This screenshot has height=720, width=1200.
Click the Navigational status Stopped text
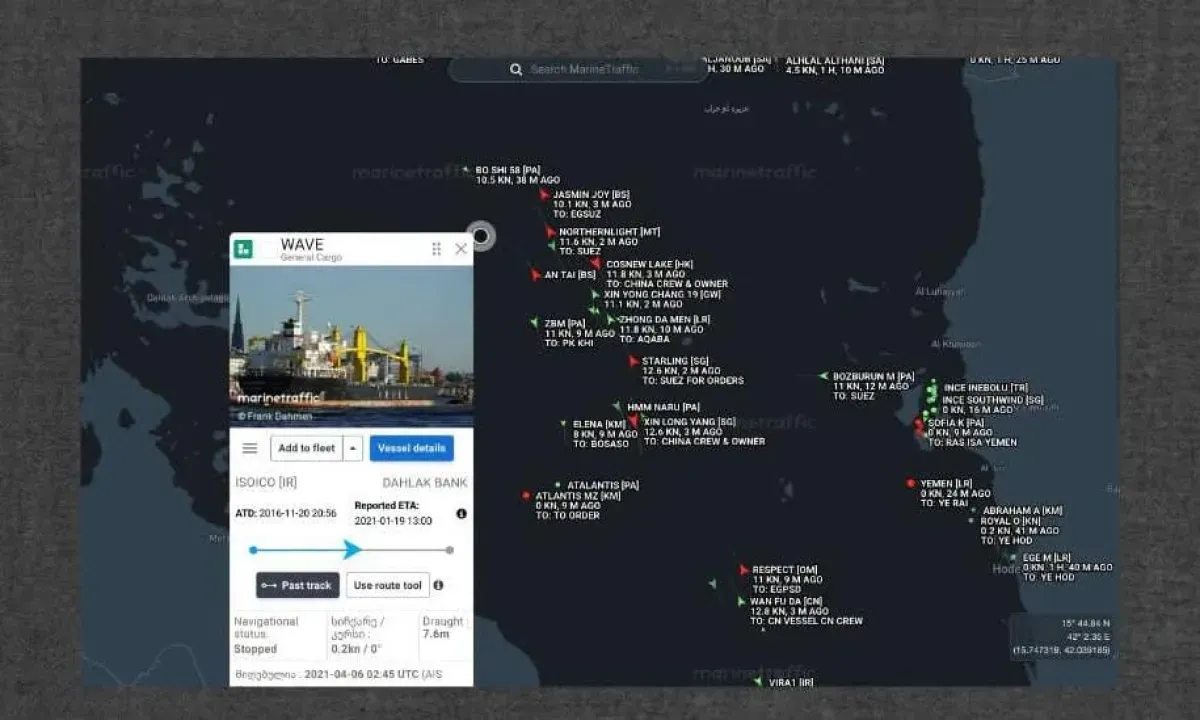[255, 649]
